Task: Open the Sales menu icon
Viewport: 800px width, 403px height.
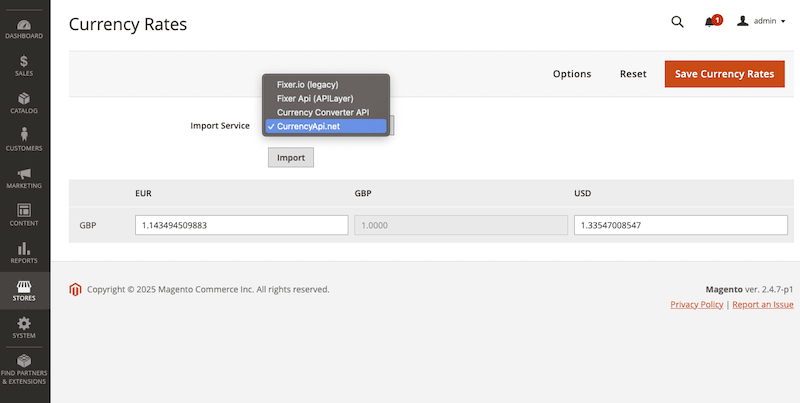Action: click(x=24, y=66)
